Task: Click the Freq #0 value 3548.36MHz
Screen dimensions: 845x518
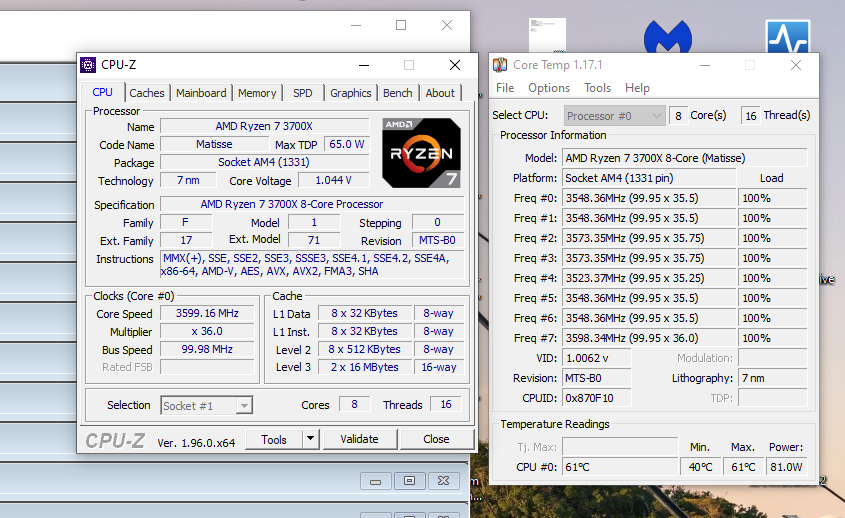Action: [x=649, y=198]
